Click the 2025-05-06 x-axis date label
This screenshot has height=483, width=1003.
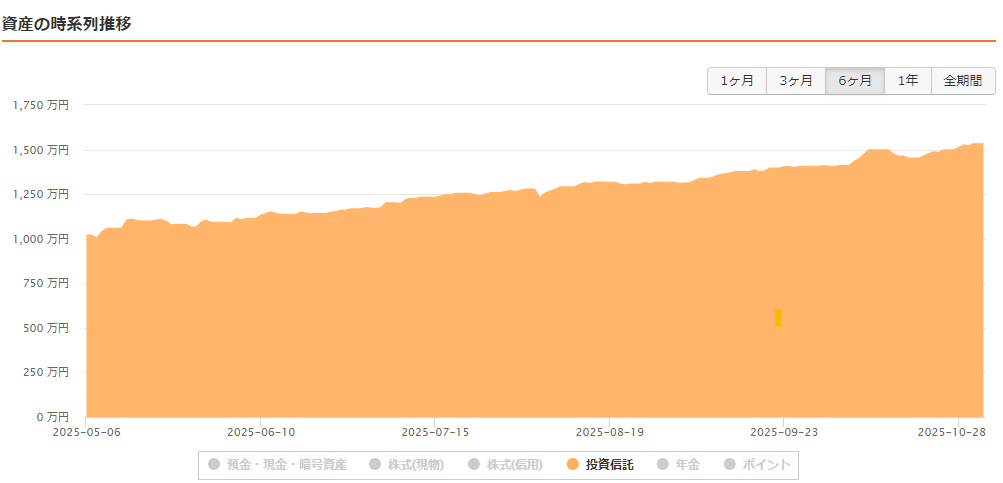pyautogui.click(x=86, y=432)
